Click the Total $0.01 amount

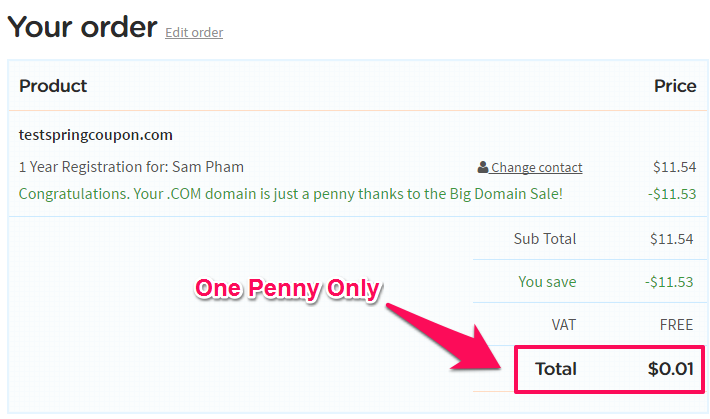click(x=671, y=369)
